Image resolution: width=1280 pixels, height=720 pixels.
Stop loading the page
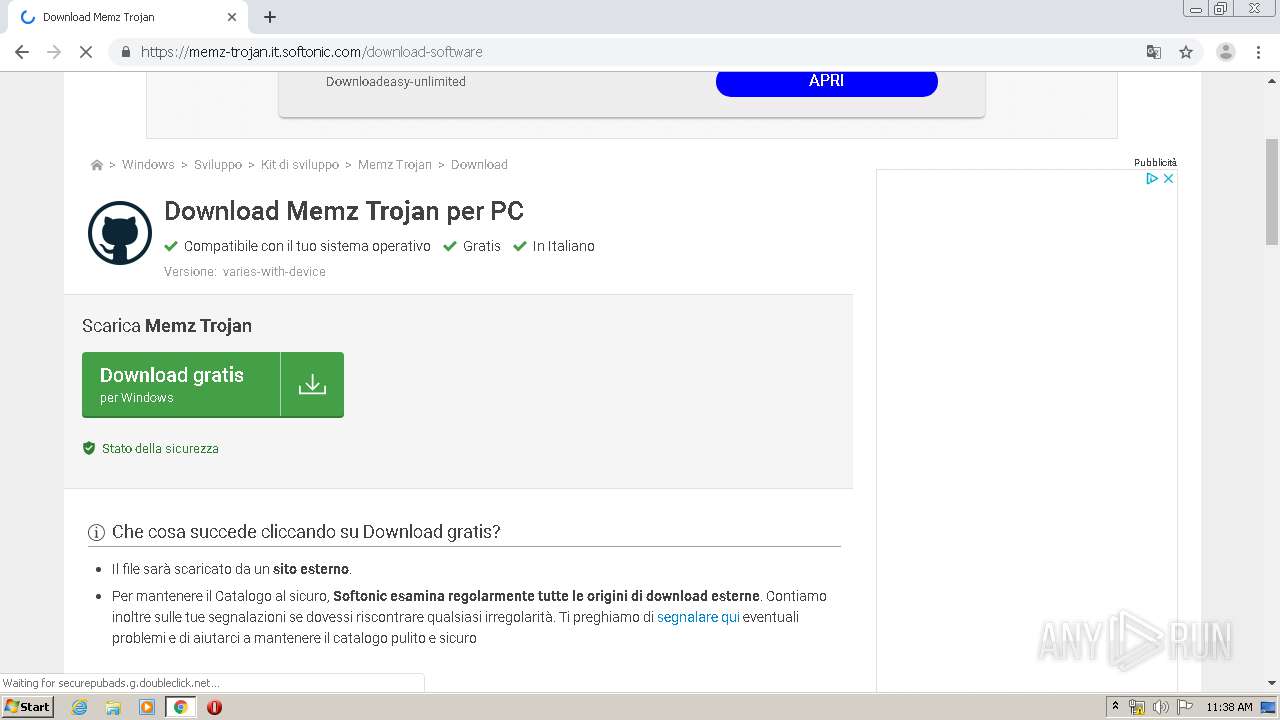tap(86, 52)
